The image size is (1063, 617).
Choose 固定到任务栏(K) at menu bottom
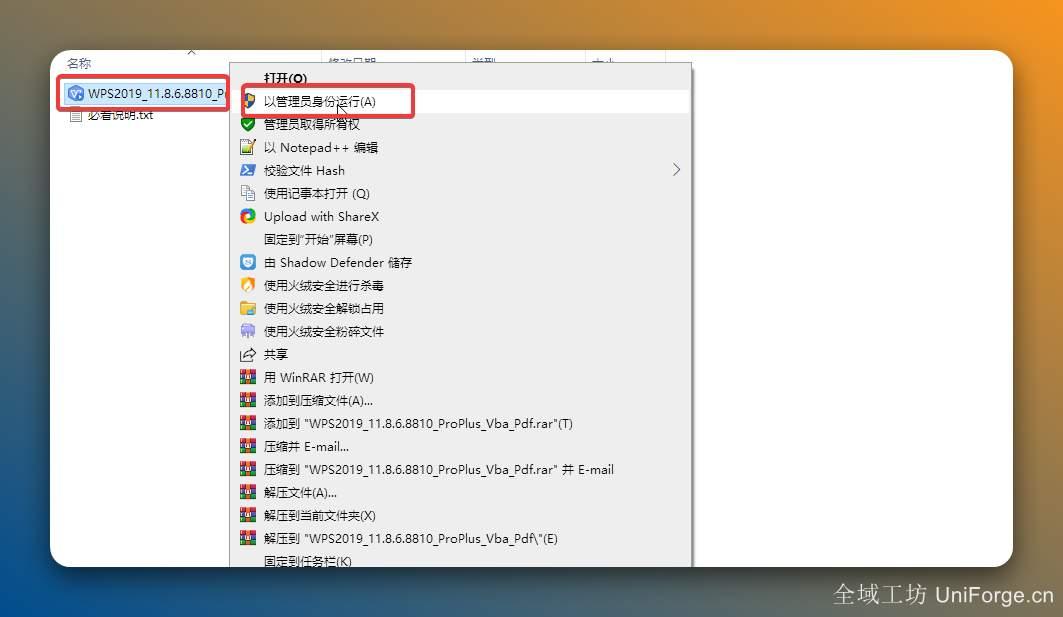coord(308,561)
